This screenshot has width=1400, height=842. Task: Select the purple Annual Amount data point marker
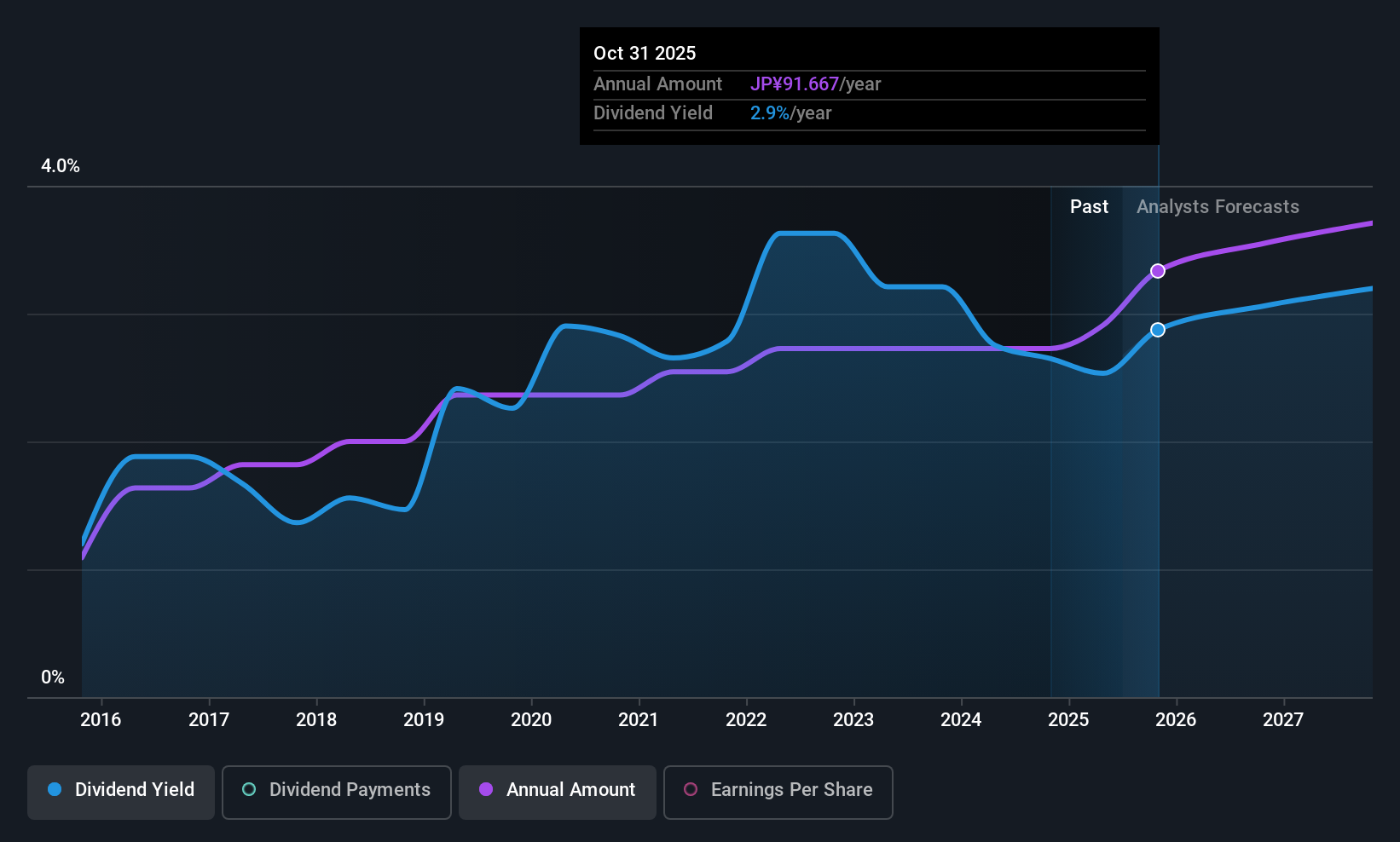(x=1158, y=271)
